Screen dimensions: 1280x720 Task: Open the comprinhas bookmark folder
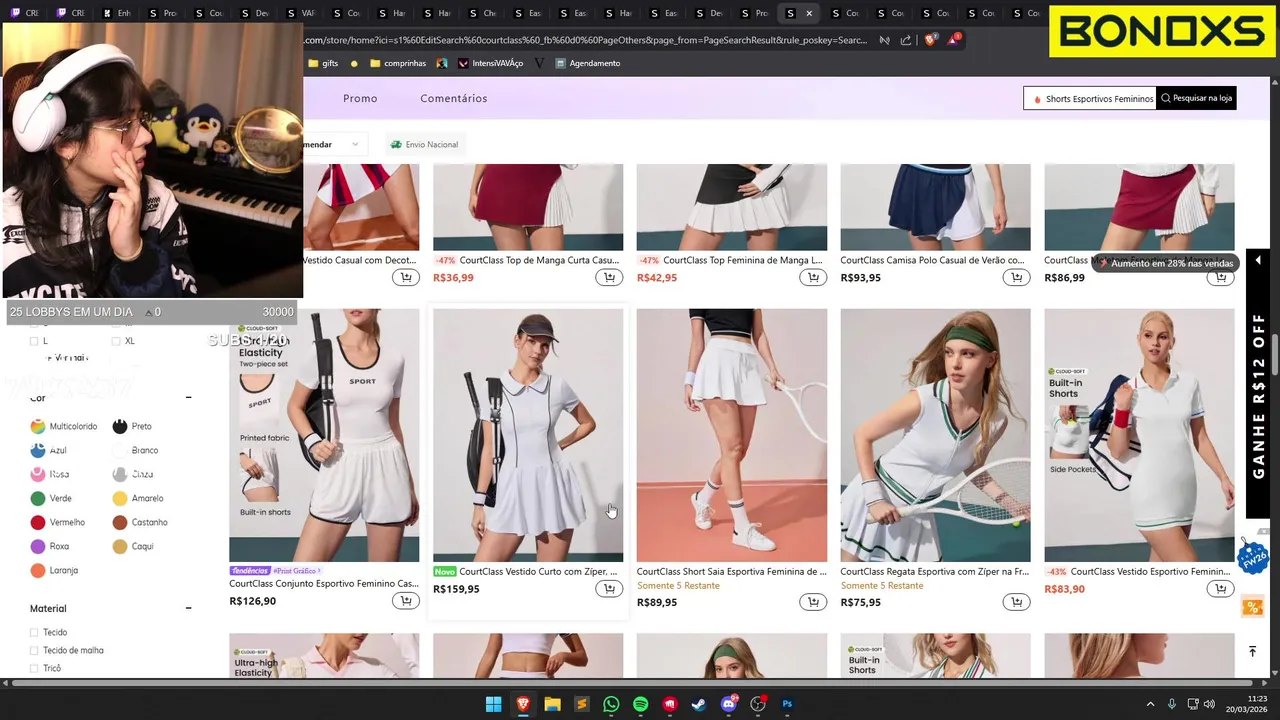click(x=398, y=63)
